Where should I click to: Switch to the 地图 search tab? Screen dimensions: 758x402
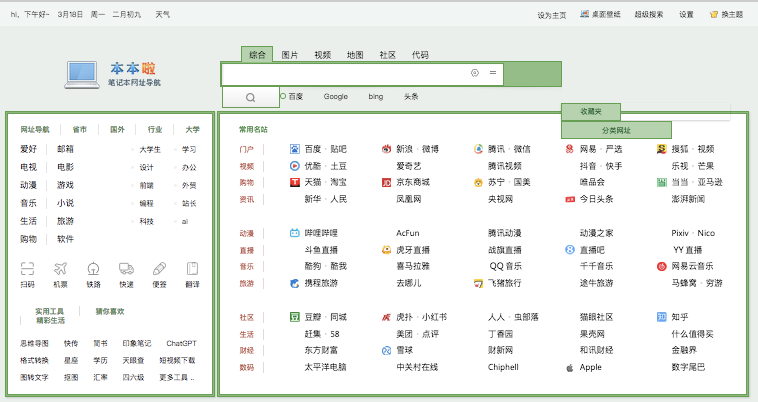click(x=355, y=55)
